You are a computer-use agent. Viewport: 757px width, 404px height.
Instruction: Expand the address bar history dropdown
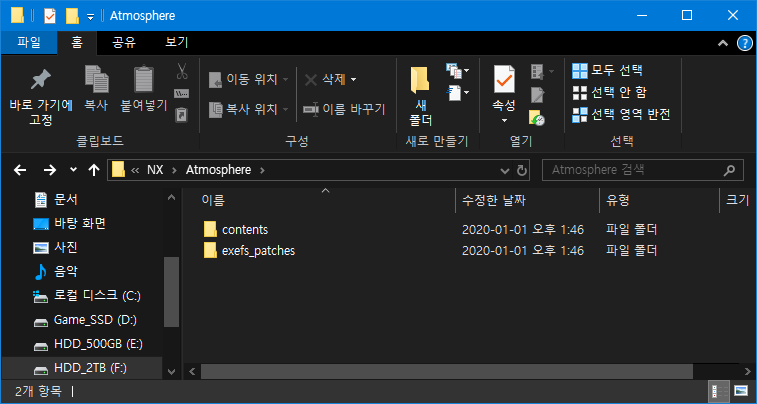click(505, 170)
